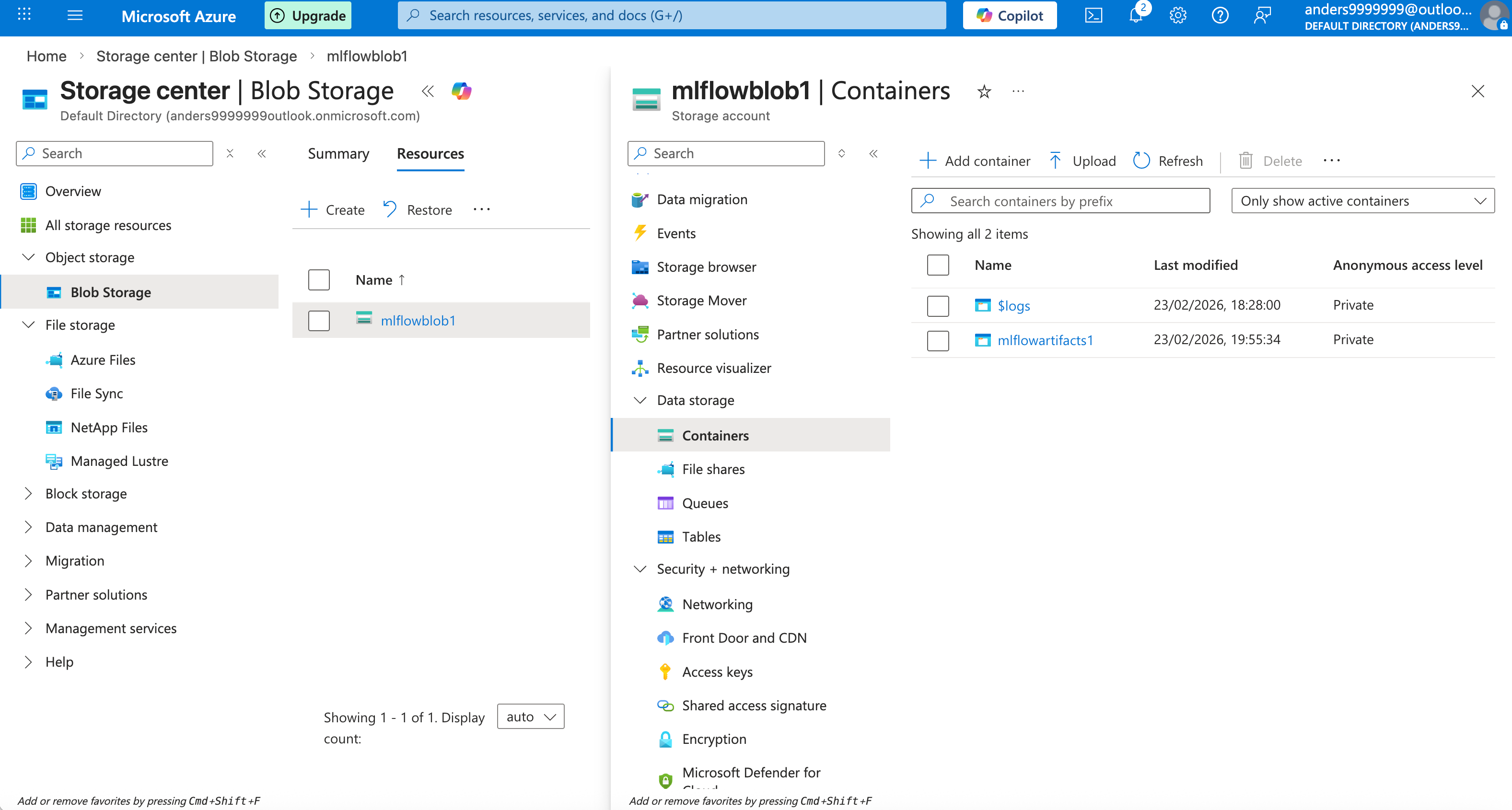Open the Cloud Shell terminal
Screen dimensions: 1512x810
[x=1093, y=15]
